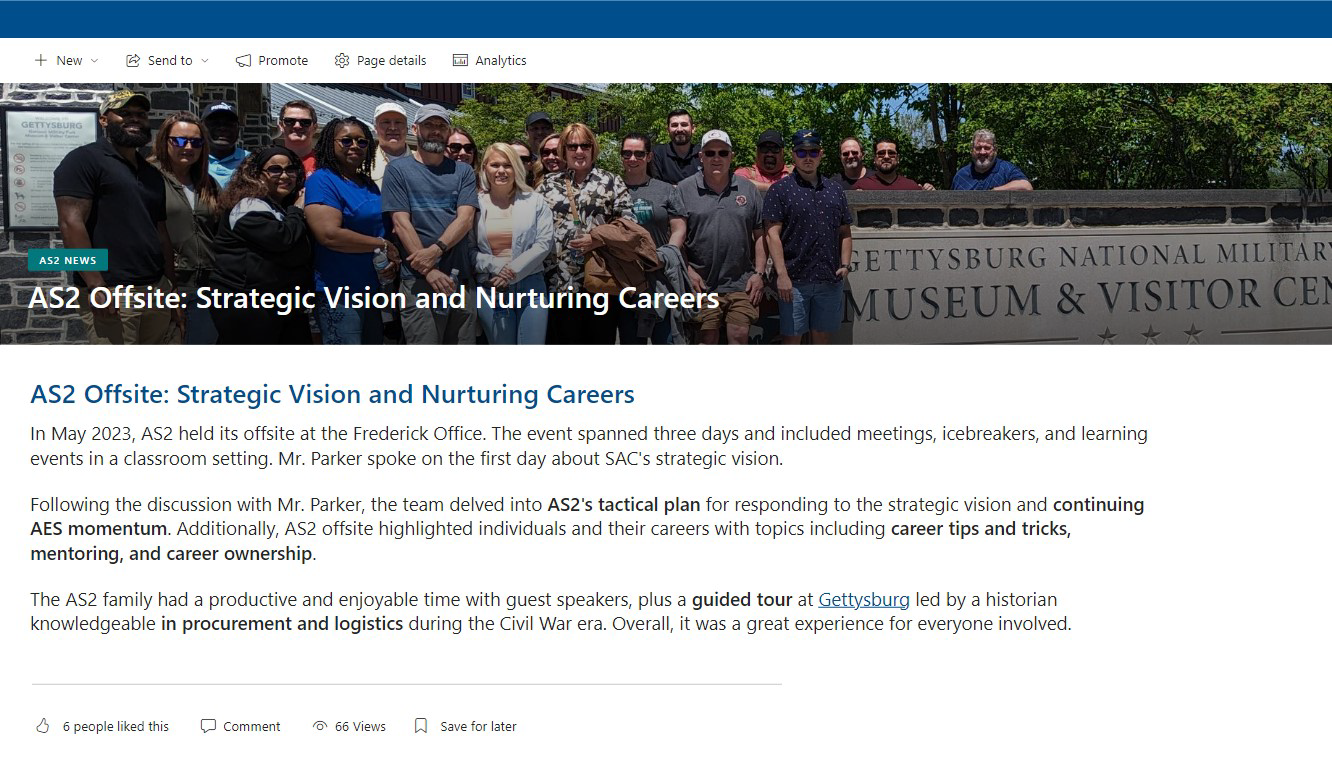
Task: Expand the New dropdown chevron
Action: click(95, 61)
